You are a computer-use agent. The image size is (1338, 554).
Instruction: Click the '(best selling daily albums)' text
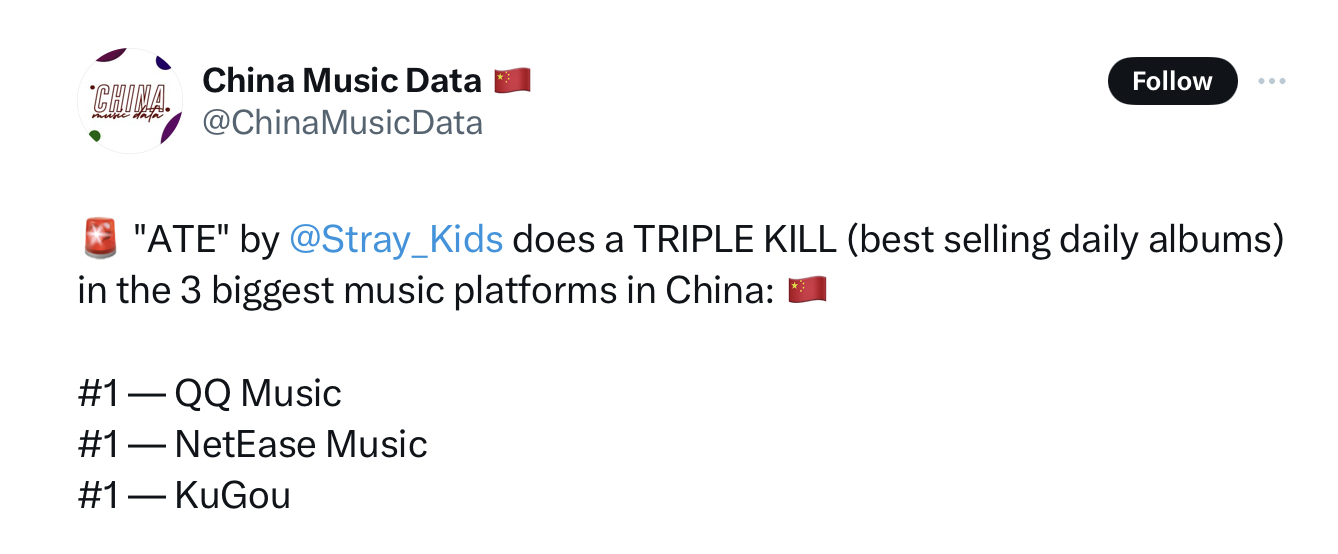tap(1064, 240)
